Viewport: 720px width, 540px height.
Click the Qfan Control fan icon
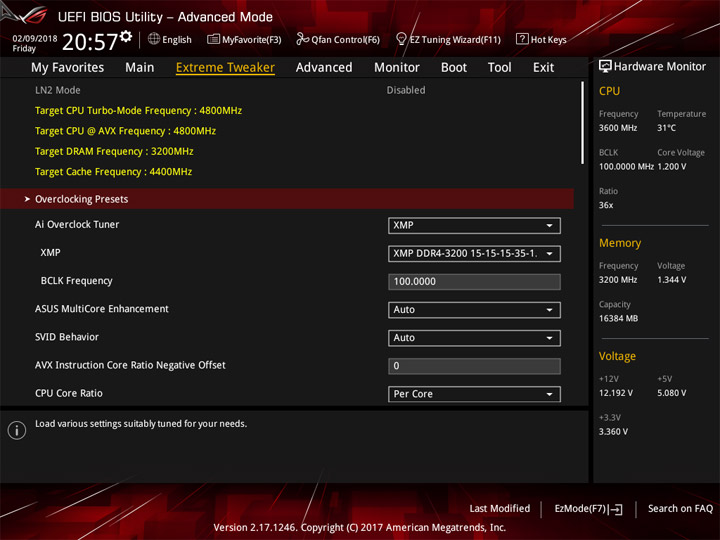[x=302, y=39]
